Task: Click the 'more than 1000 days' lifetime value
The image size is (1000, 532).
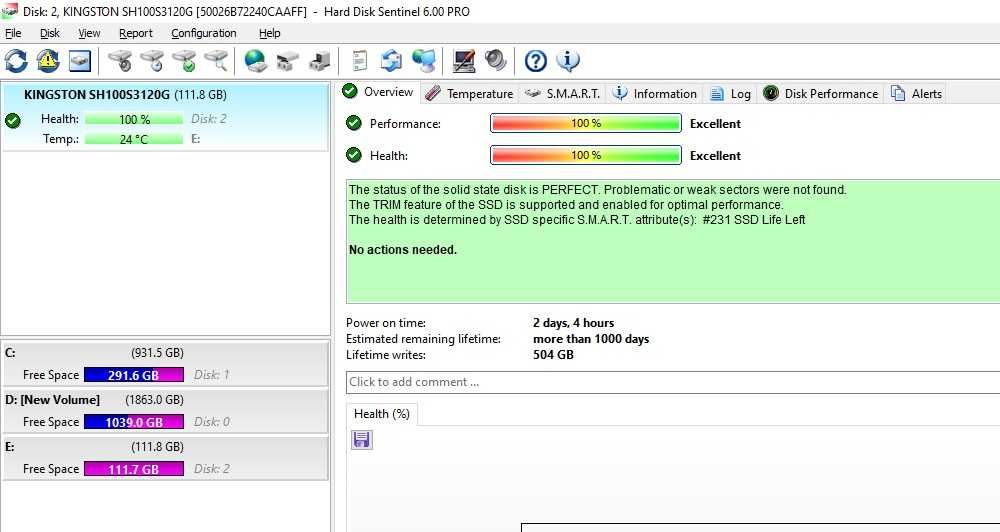Action: coord(591,339)
